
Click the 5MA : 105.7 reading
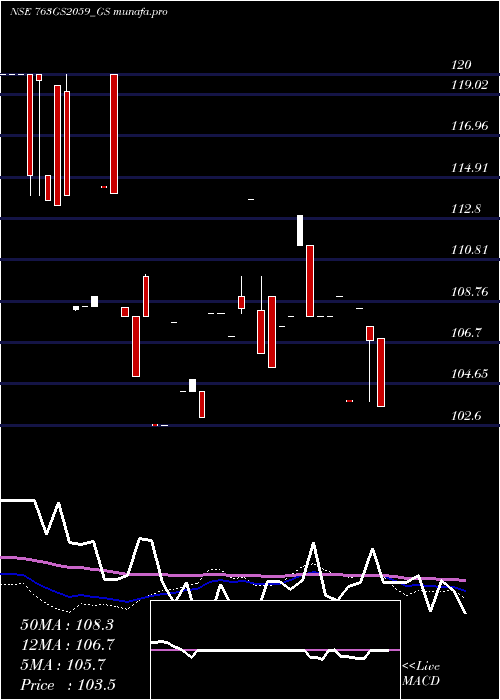tap(63, 665)
